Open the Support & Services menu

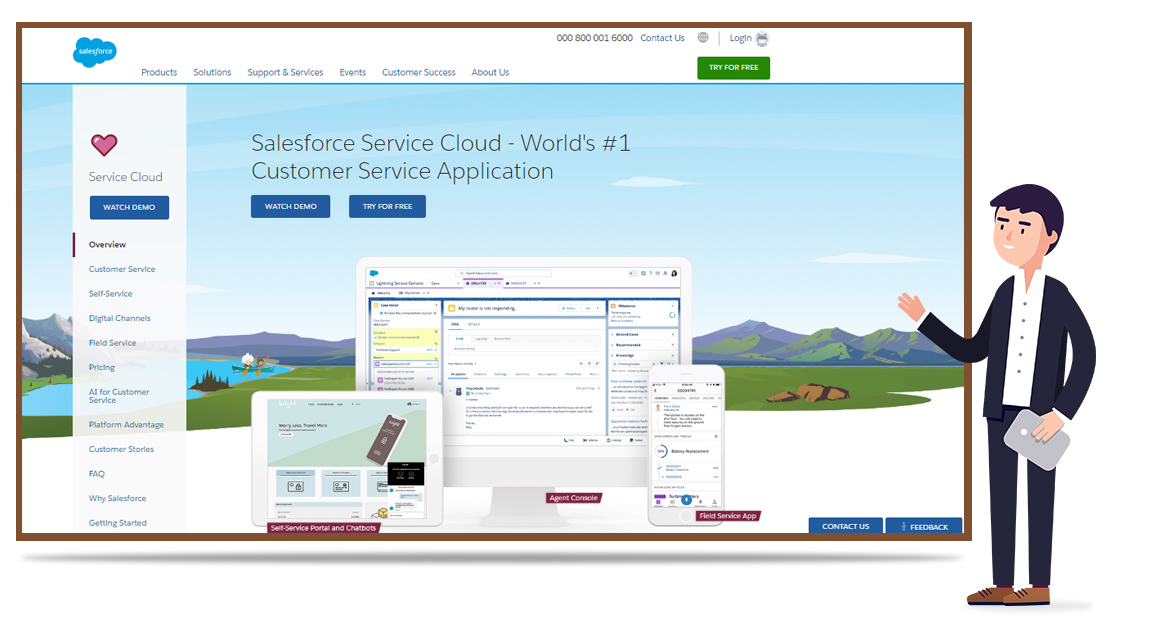point(285,72)
